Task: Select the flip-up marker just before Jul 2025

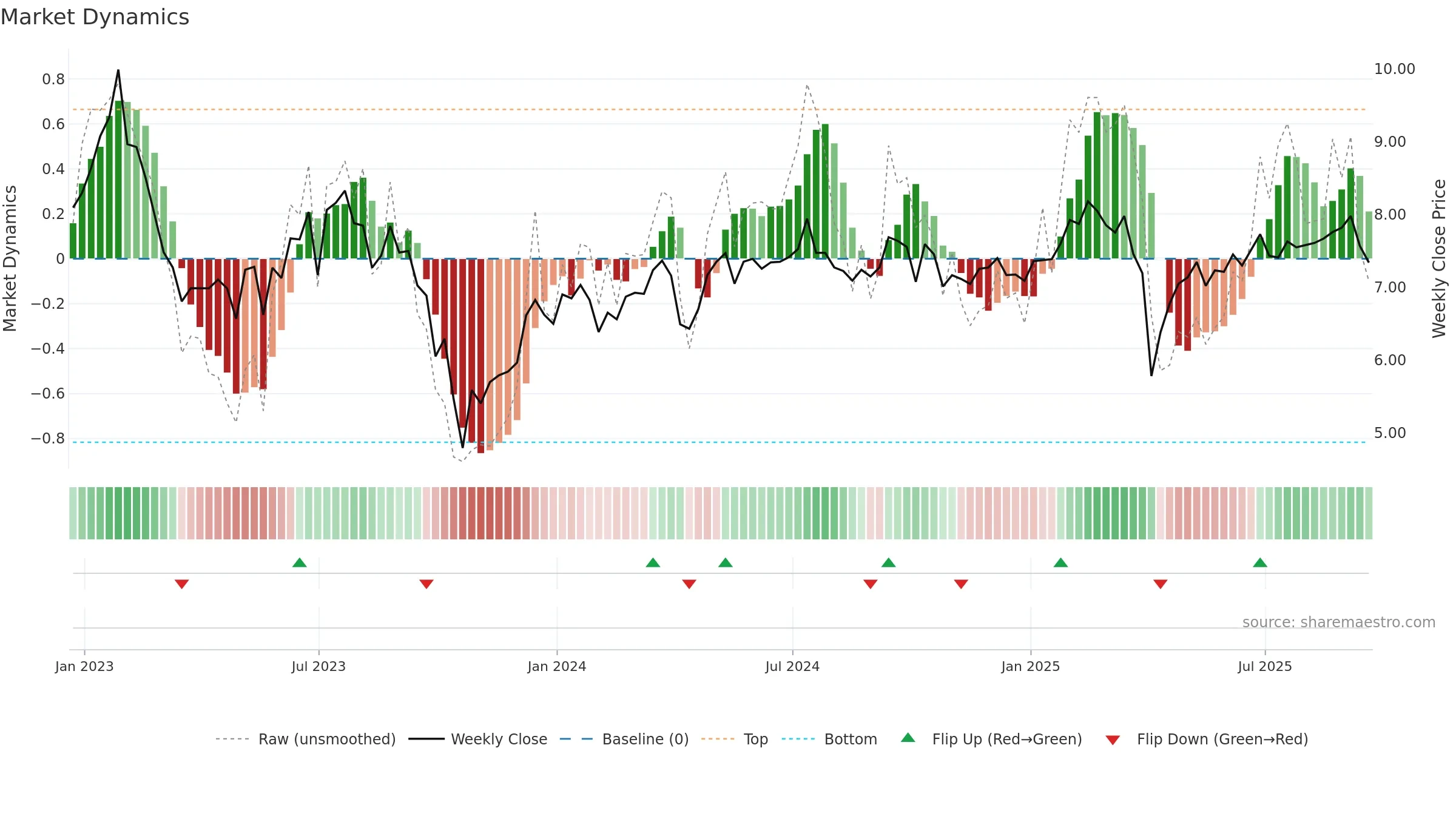Action: [1260, 562]
